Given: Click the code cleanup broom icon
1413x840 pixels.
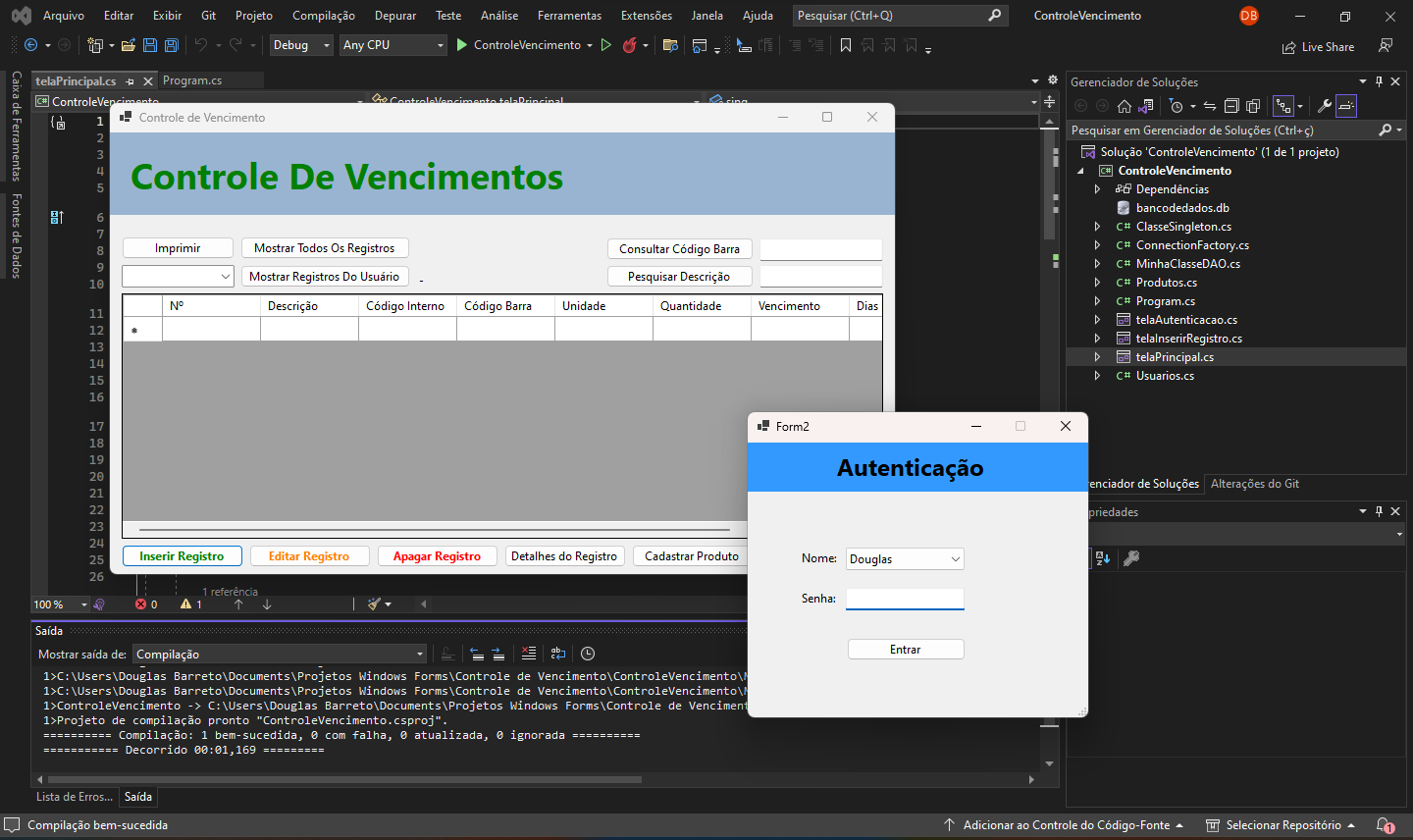Looking at the screenshot, I should coord(374,604).
